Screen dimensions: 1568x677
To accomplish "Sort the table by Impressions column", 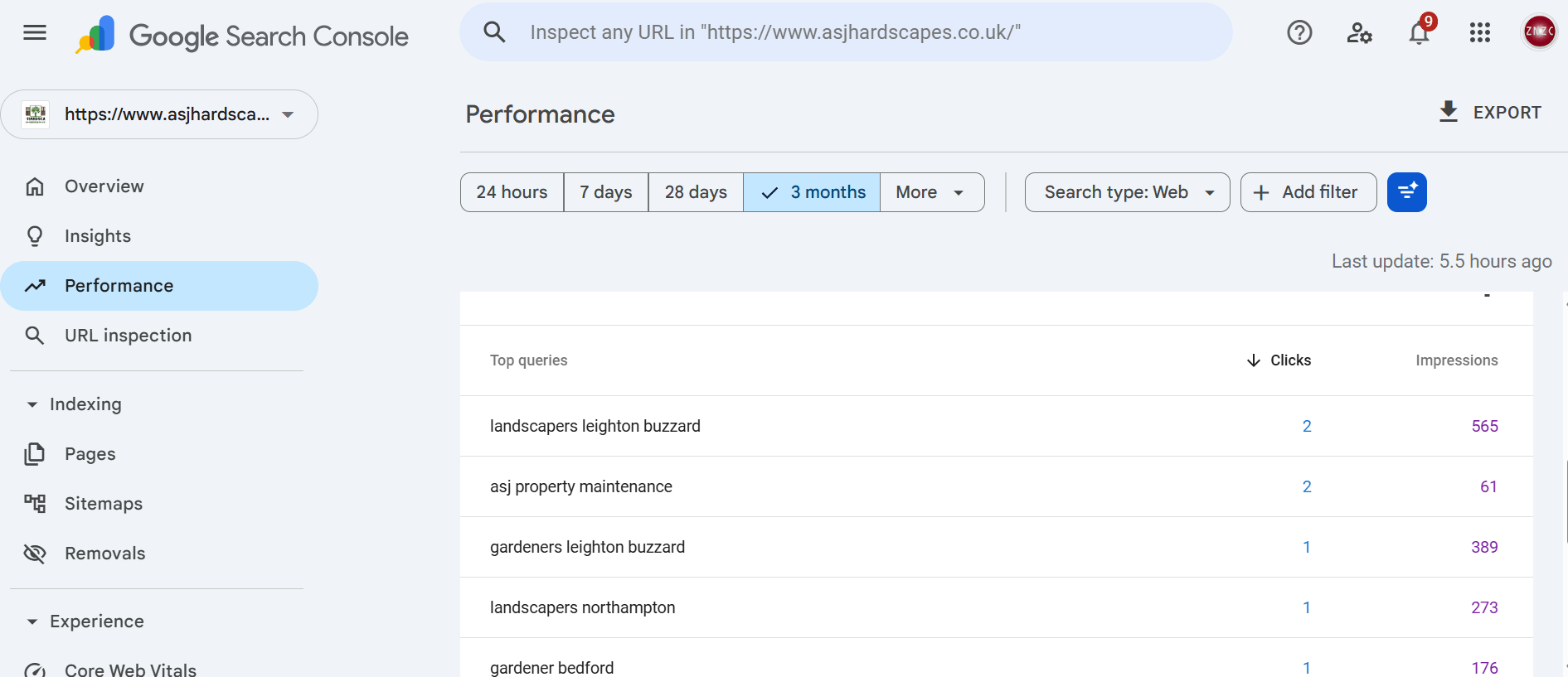I will tap(1456, 360).
